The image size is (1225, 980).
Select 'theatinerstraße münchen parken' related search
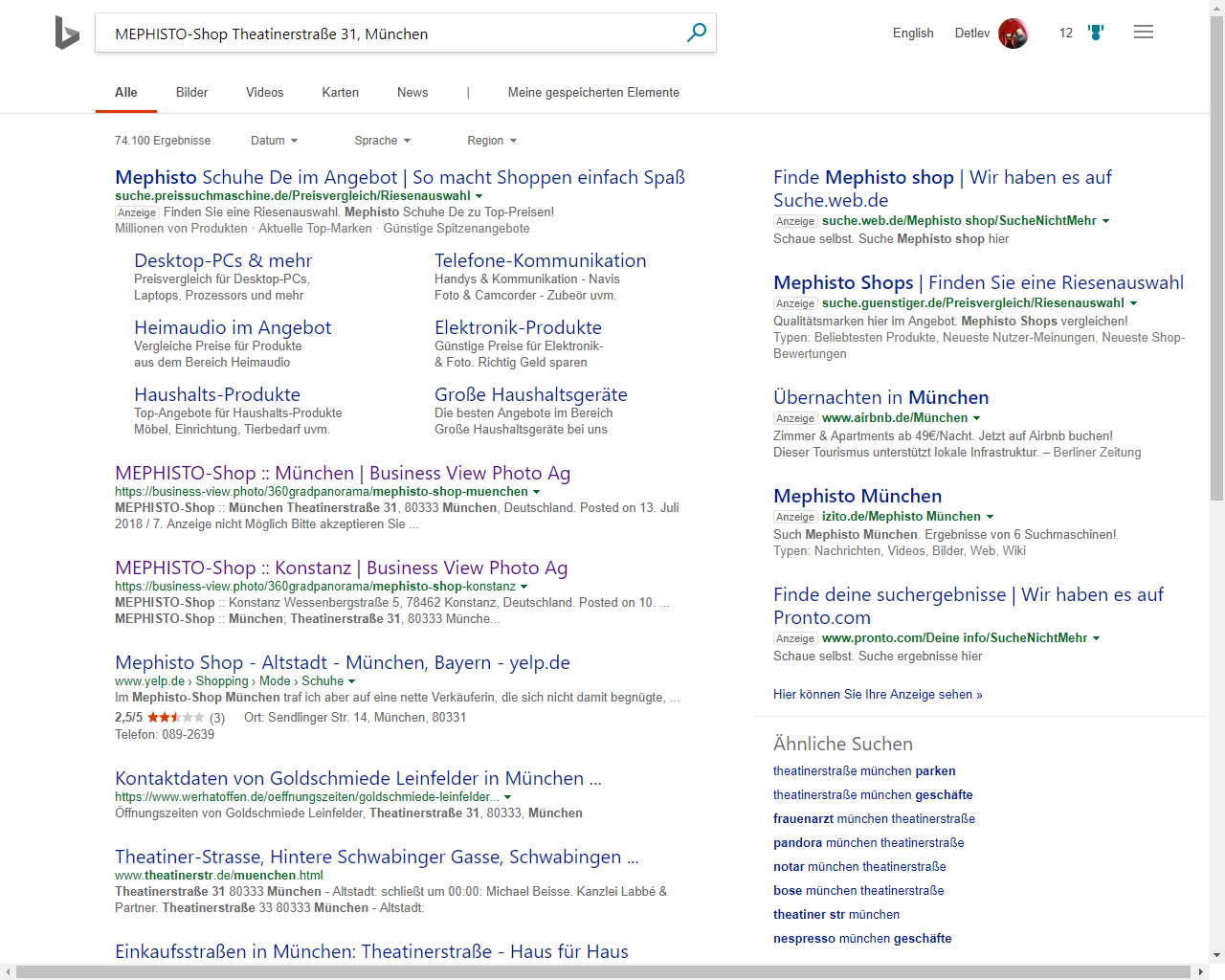pos(864,771)
